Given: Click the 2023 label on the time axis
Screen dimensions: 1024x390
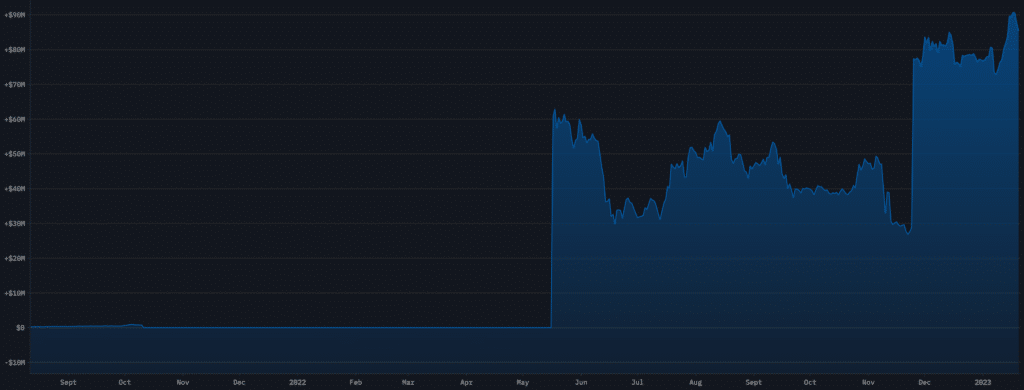Looking at the screenshot, I should tap(983, 382).
